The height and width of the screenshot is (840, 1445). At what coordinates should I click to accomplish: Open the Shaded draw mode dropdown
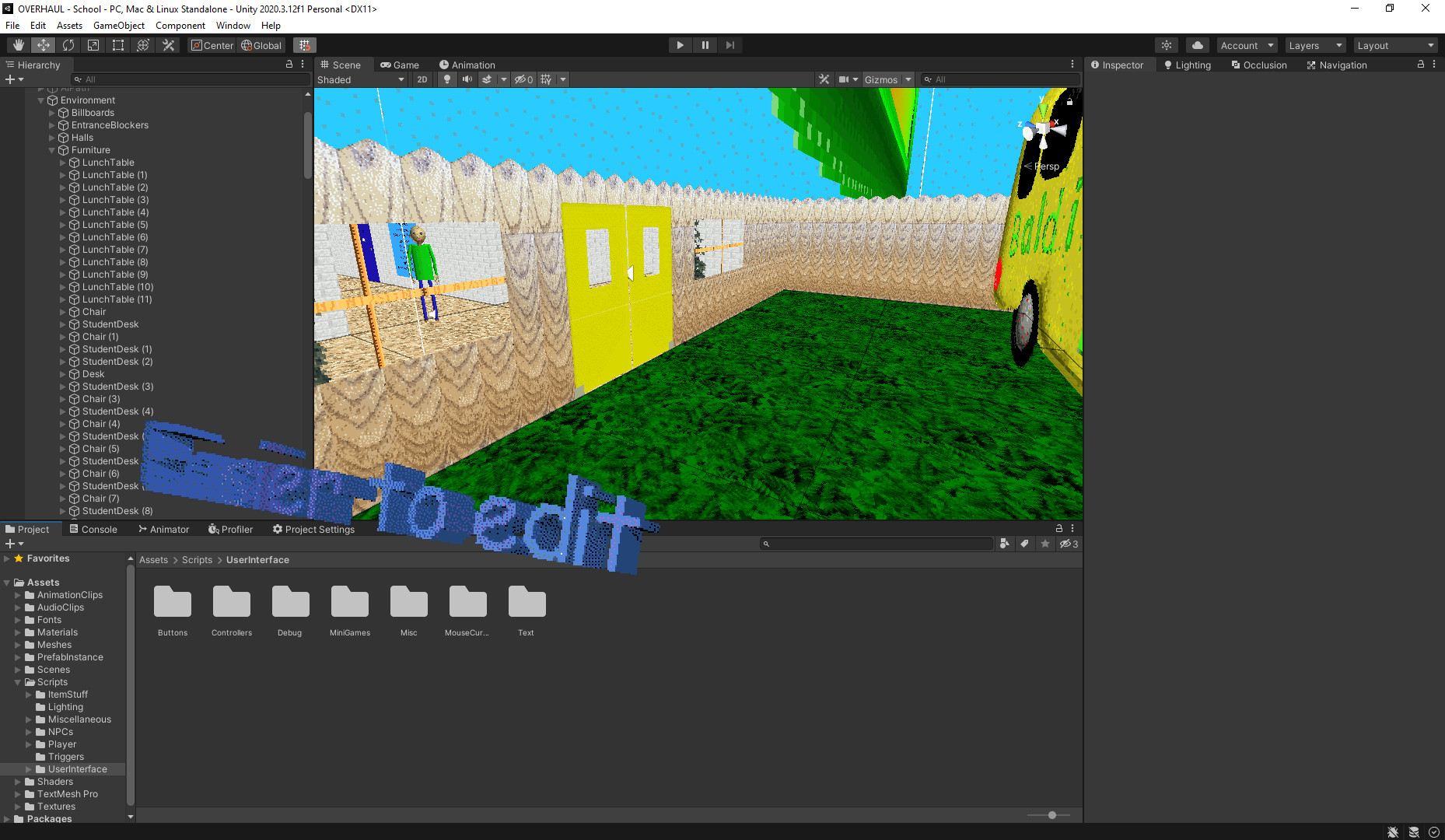361,79
